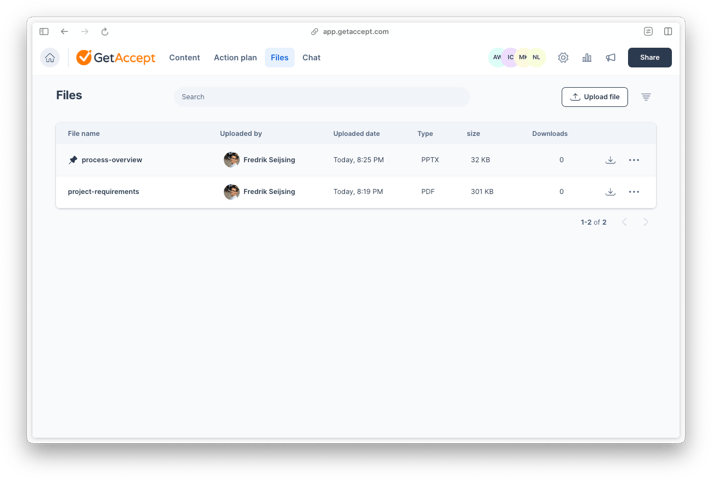Image resolution: width=712 pixels, height=480 pixels.
Task: Click Fredrik Seijsing in project-requirements row
Action: click(x=269, y=192)
